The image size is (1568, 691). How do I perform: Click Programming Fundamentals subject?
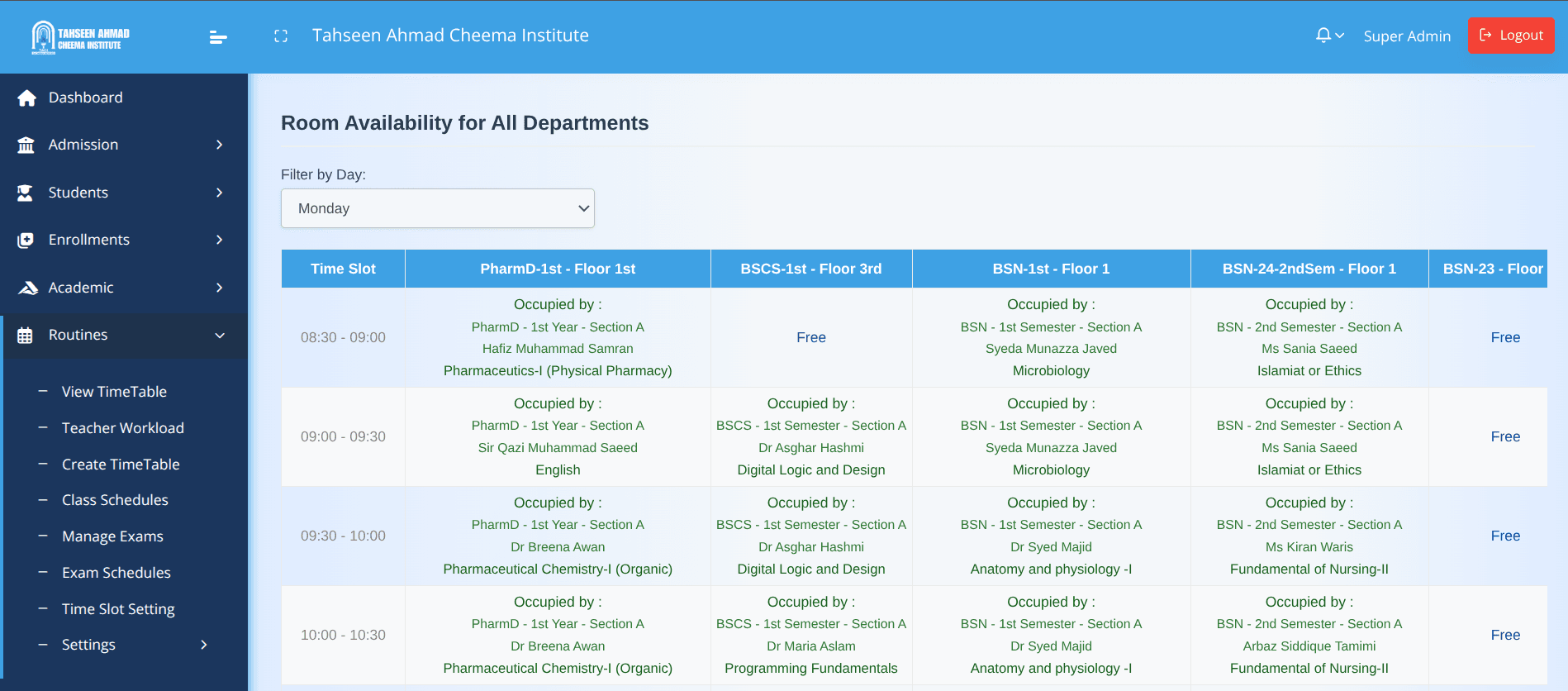(x=811, y=669)
